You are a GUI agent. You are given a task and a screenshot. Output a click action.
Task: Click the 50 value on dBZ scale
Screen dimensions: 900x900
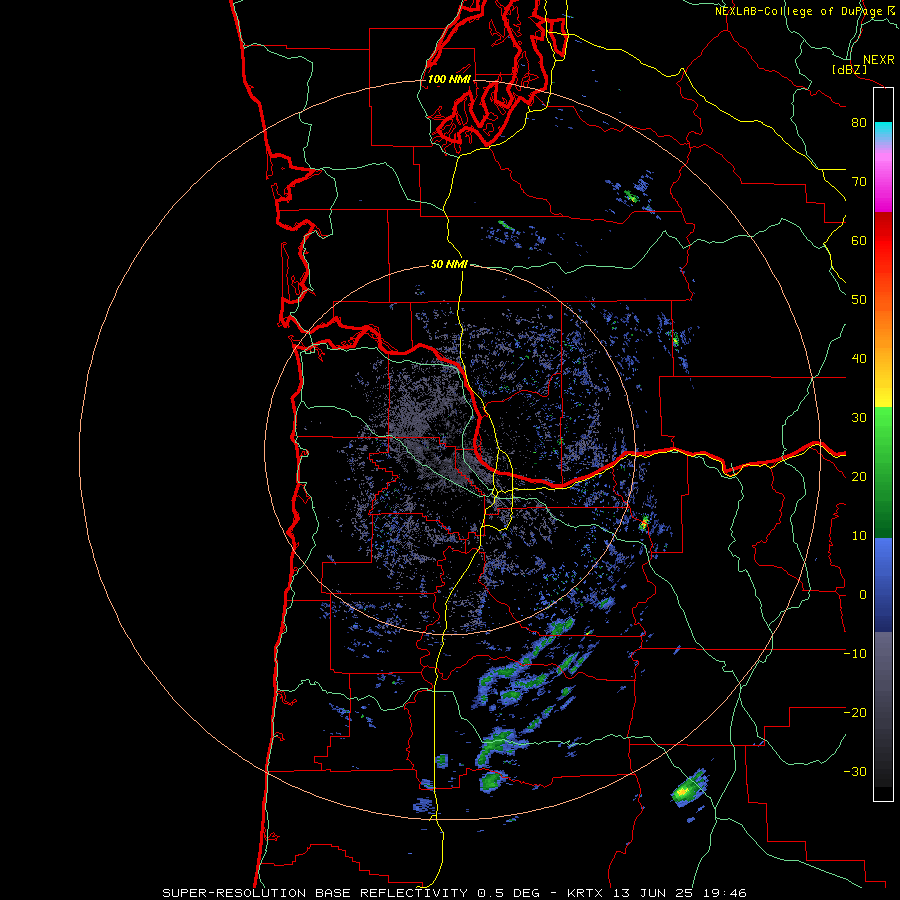[x=859, y=300]
